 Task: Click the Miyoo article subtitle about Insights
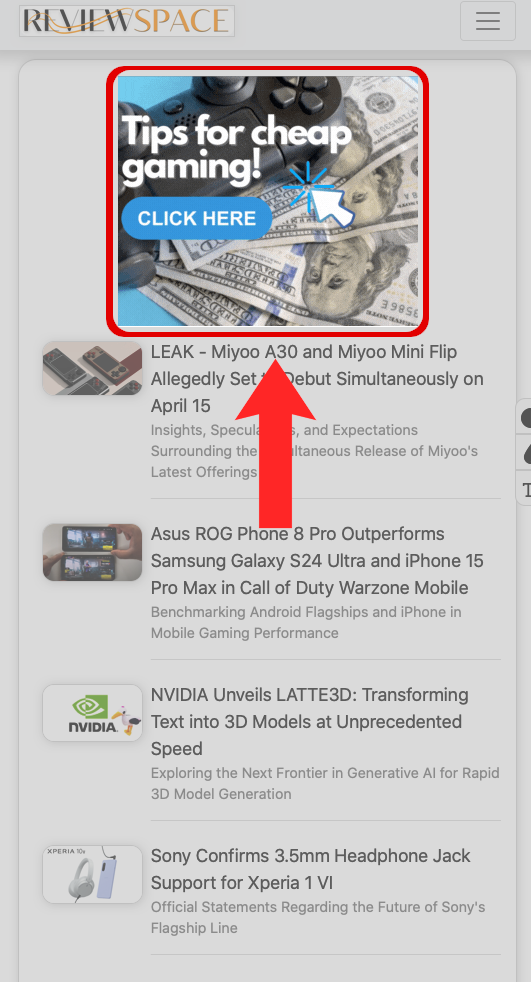tap(314, 451)
